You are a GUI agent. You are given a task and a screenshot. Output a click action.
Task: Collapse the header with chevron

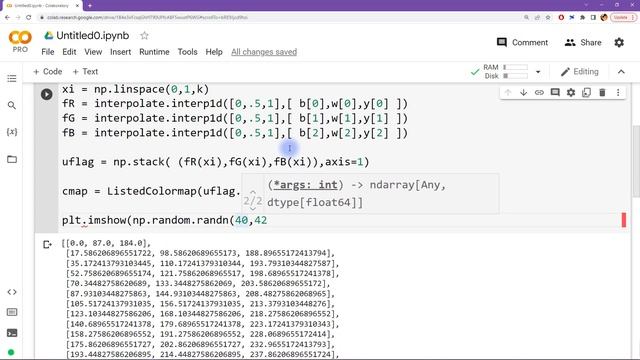621,72
